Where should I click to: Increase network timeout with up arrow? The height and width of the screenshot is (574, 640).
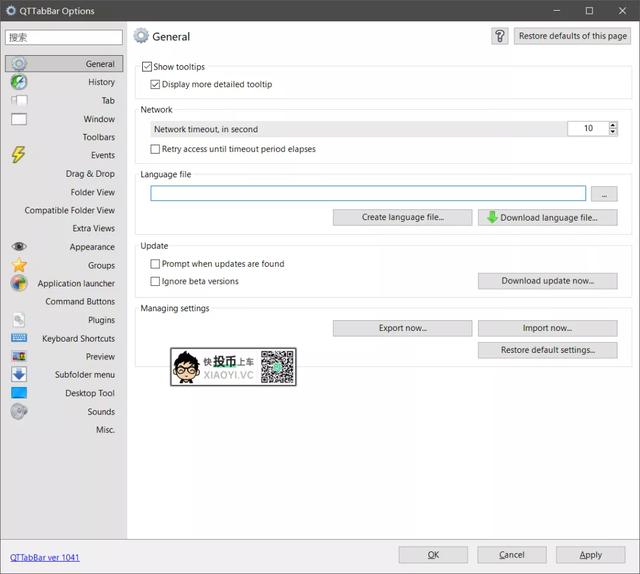tap(612, 125)
